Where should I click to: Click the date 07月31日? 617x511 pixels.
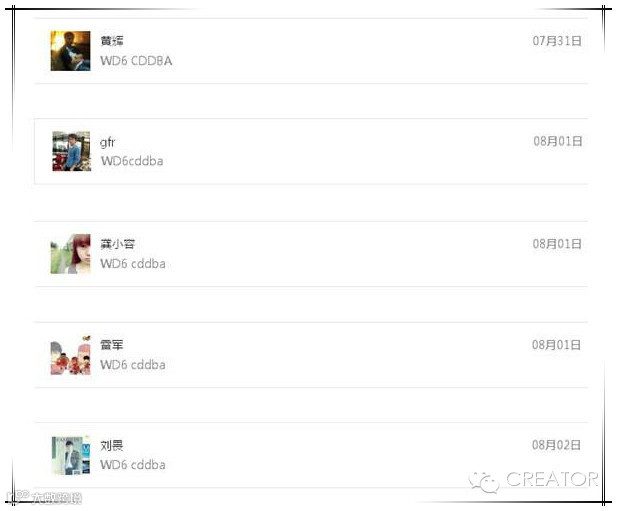(557, 41)
